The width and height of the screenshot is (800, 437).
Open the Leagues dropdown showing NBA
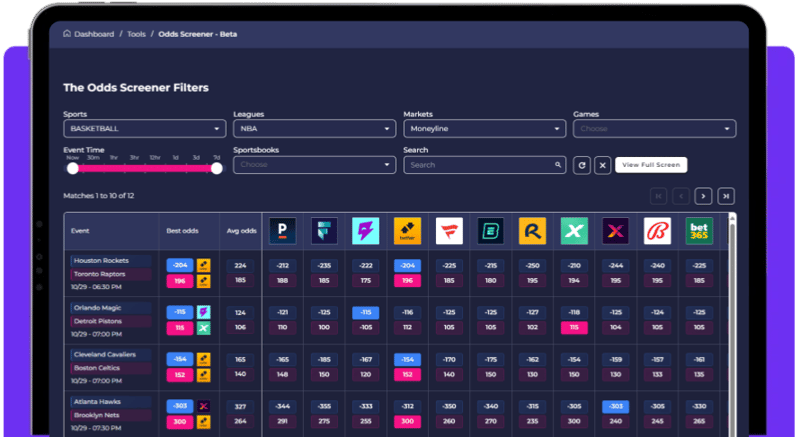pos(314,128)
